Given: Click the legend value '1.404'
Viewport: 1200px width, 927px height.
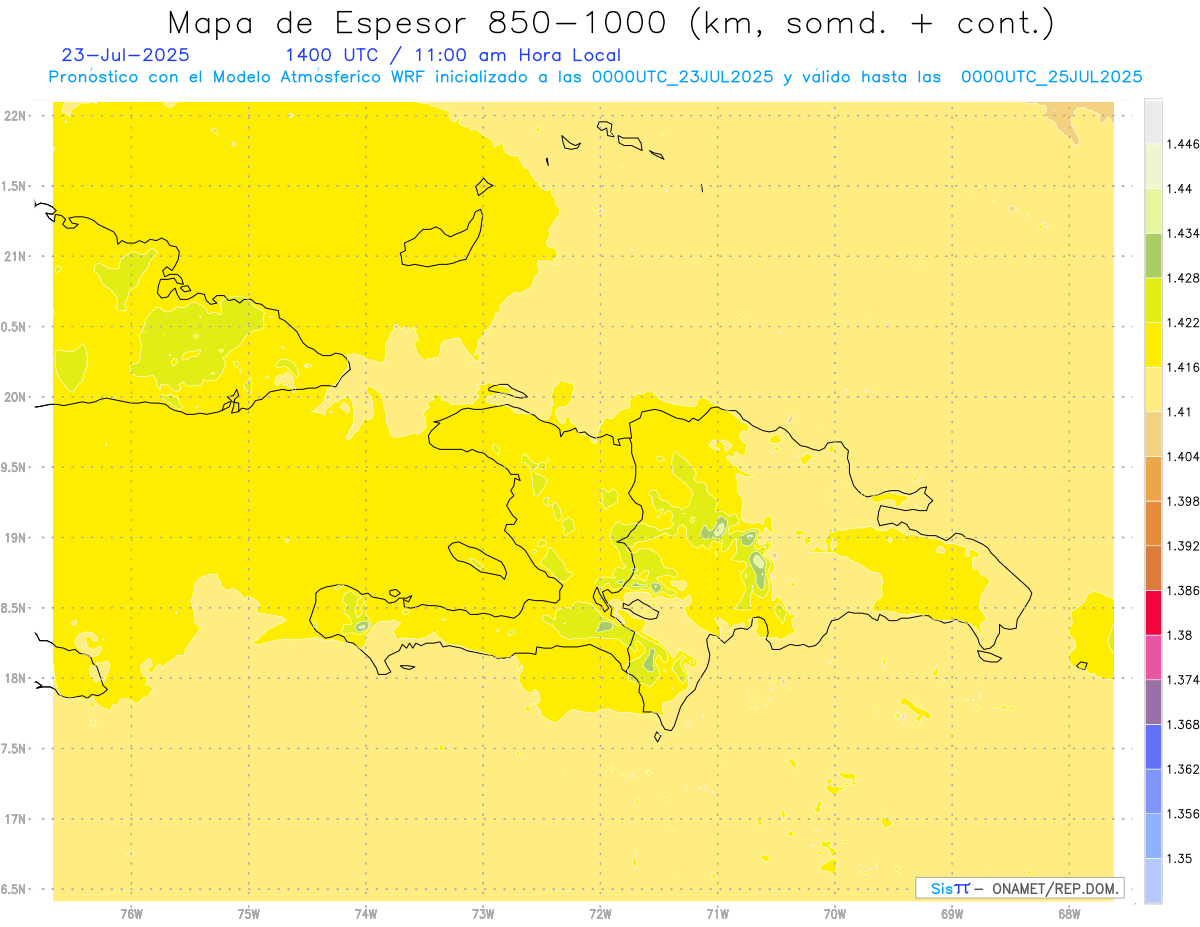Looking at the screenshot, I should 1185,456.
